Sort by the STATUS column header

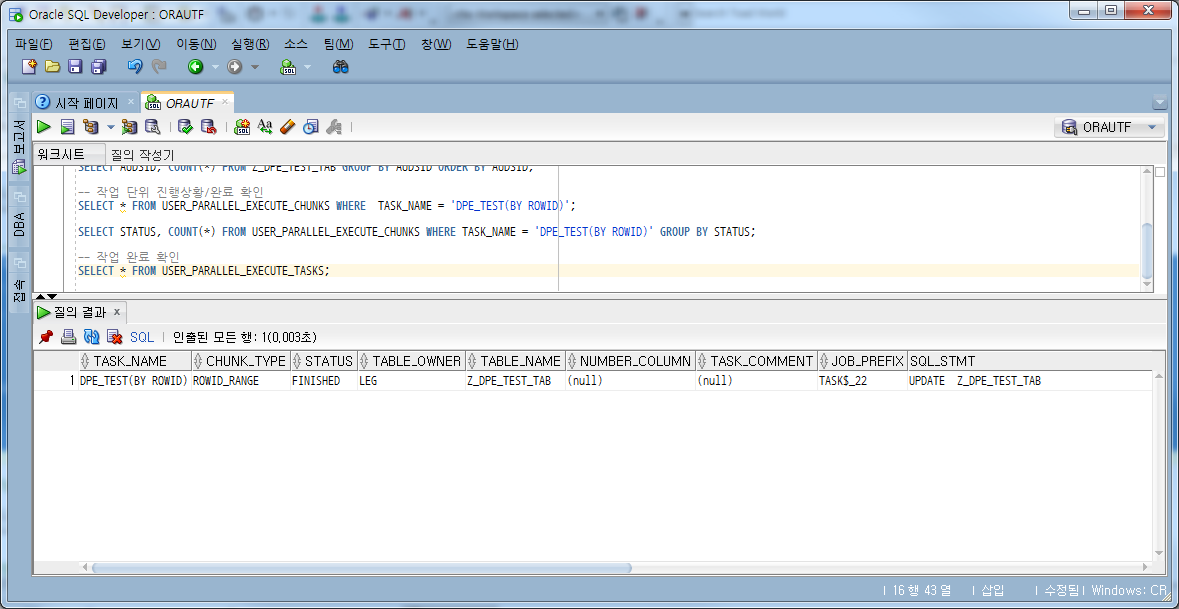click(x=324, y=361)
